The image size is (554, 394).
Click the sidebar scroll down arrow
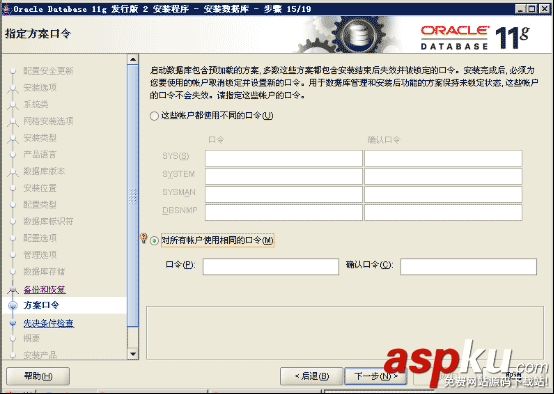point(133,354)
